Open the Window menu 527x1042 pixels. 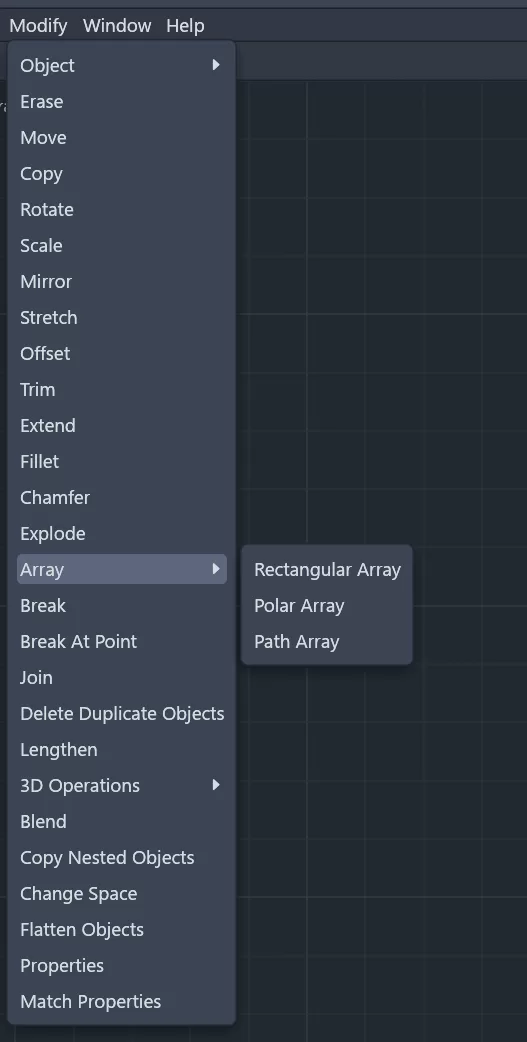117,26
